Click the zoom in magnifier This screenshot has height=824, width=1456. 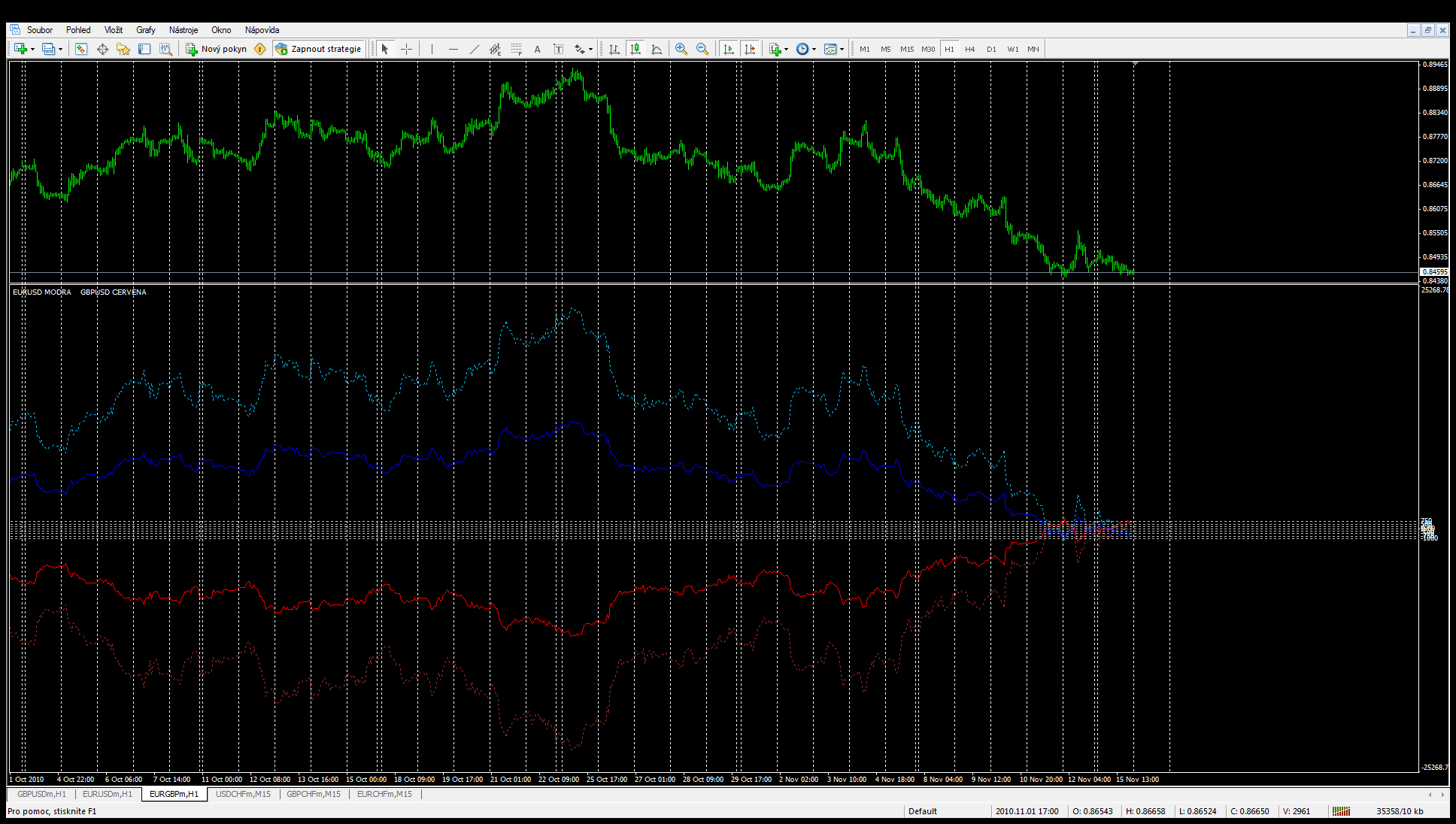pyautogui.click(x=681, y=49)
